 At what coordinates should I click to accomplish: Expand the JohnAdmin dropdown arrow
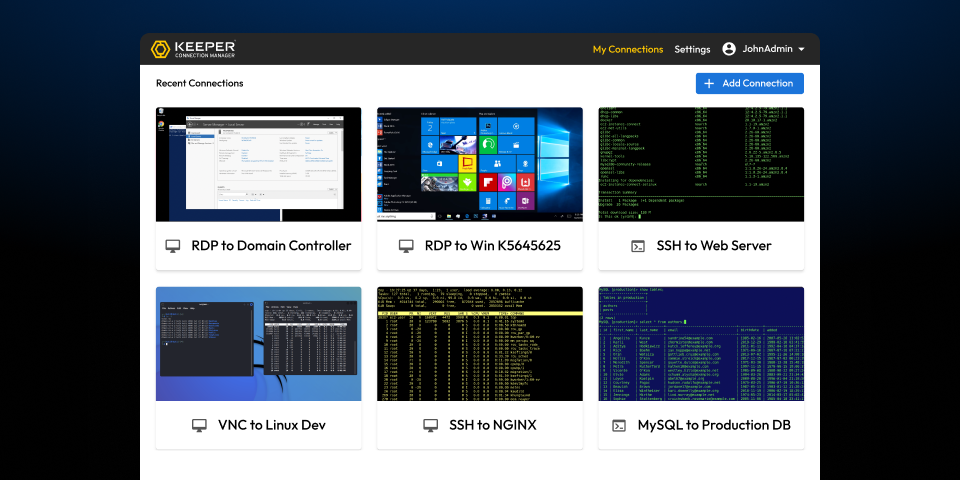tap(802, 50)
